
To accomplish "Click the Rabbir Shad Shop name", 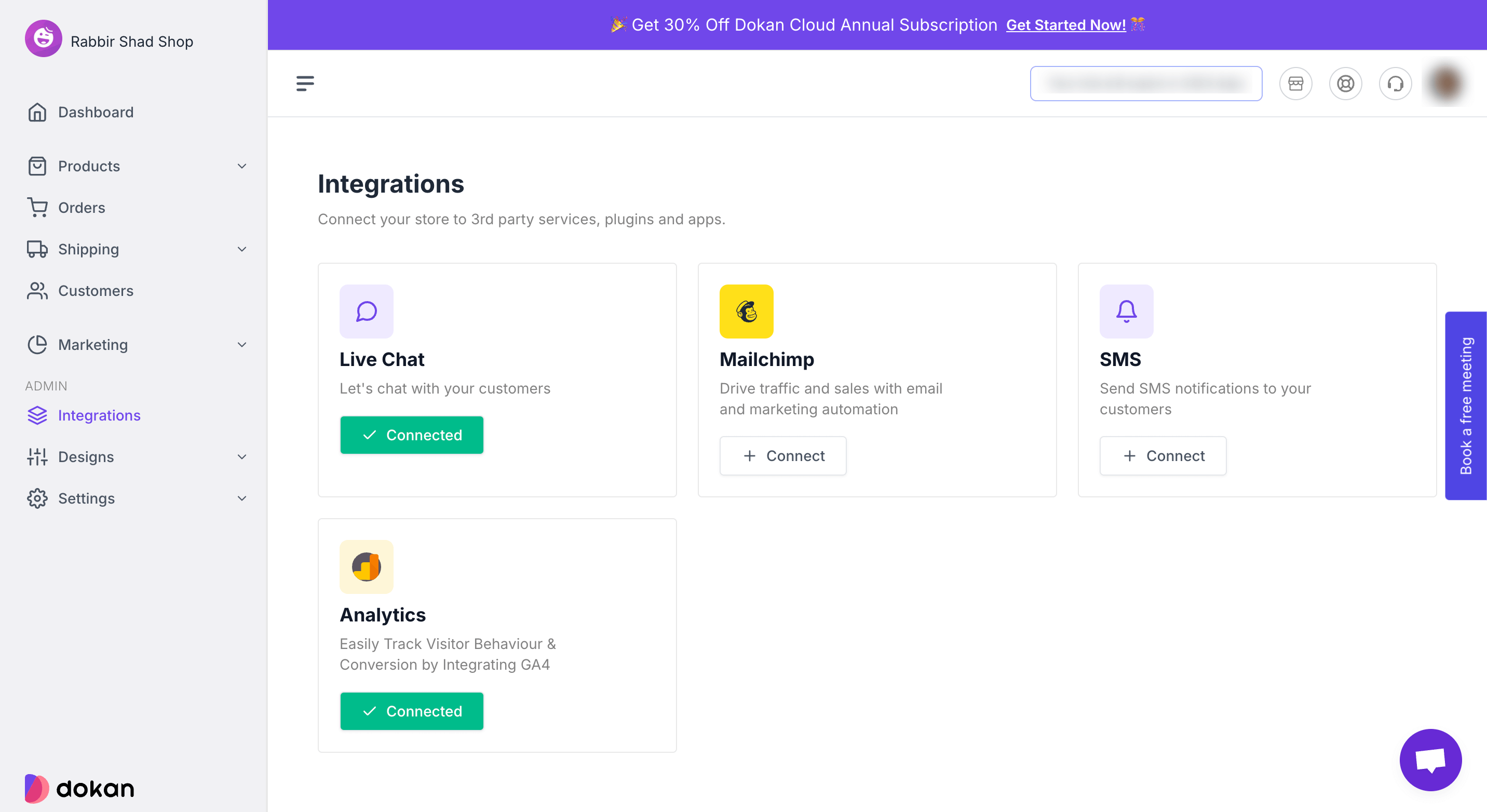I will [131, 42].
